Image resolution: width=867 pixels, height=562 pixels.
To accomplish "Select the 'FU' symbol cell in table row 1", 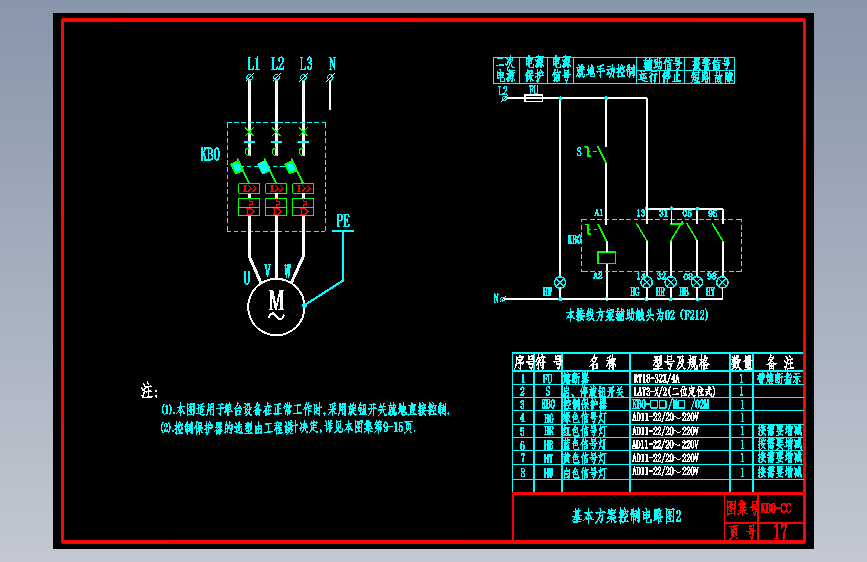I will click(547, 378).
